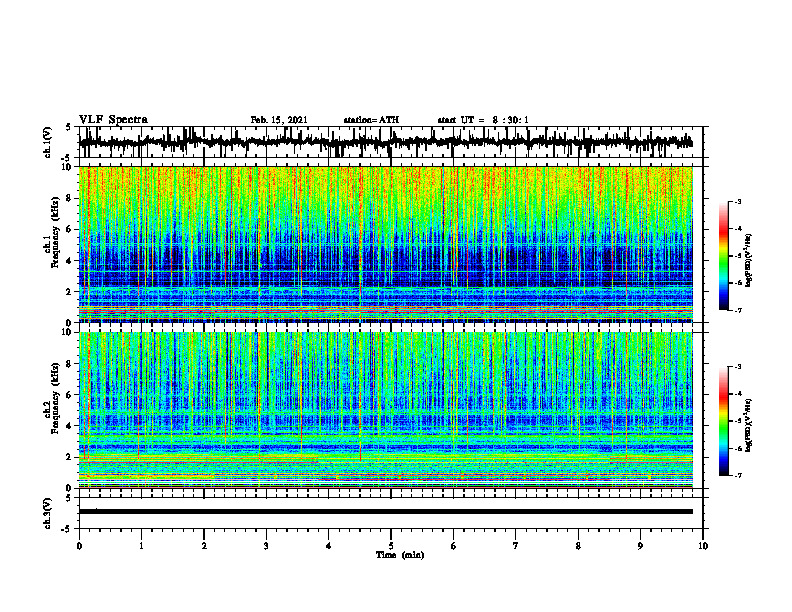Screen dimensions: 792x612
Task: Click the ch.2 spectrogram color bar
Action: coord(724,421)
